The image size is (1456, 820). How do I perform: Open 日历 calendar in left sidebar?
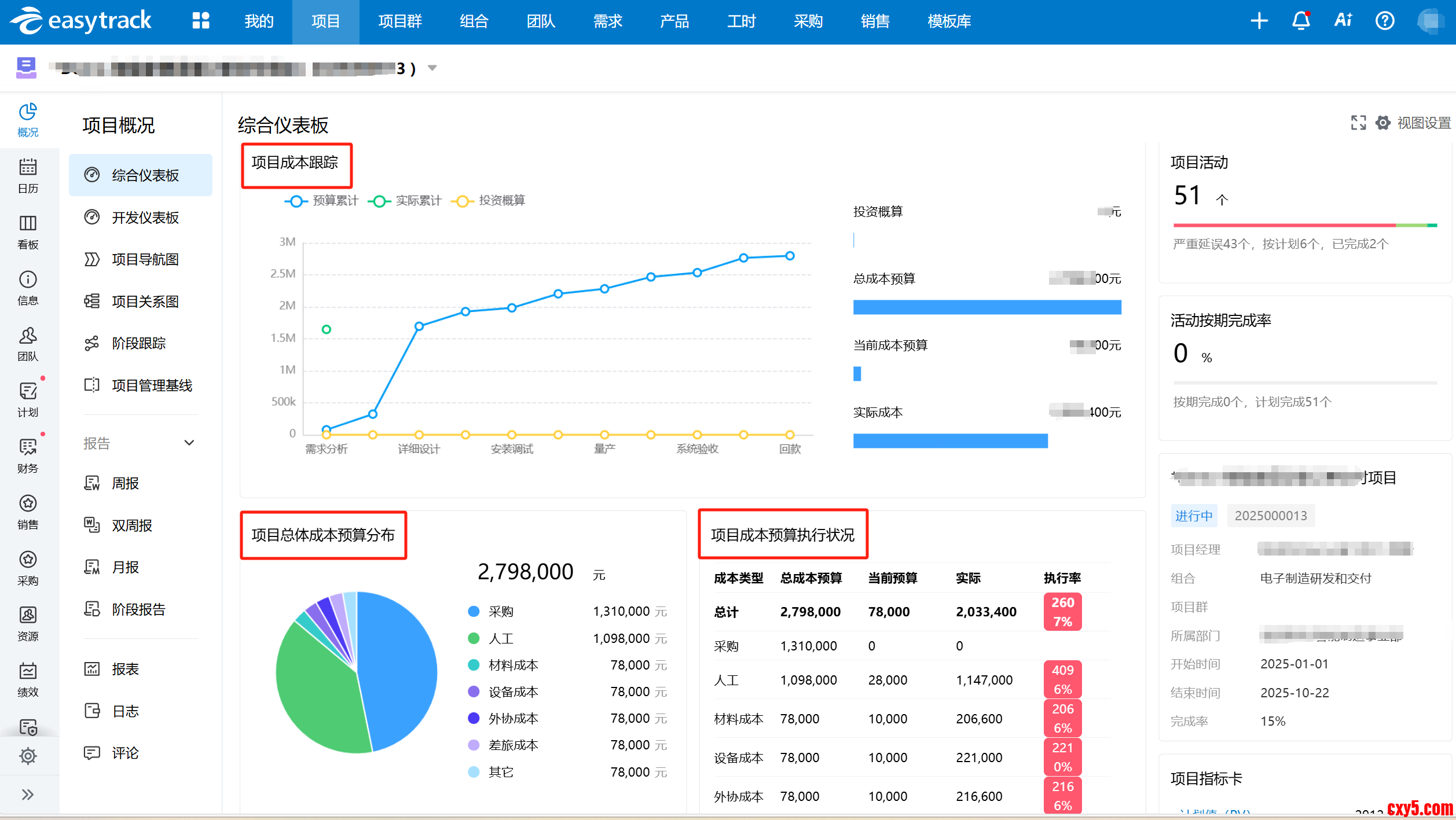(28, 176)
